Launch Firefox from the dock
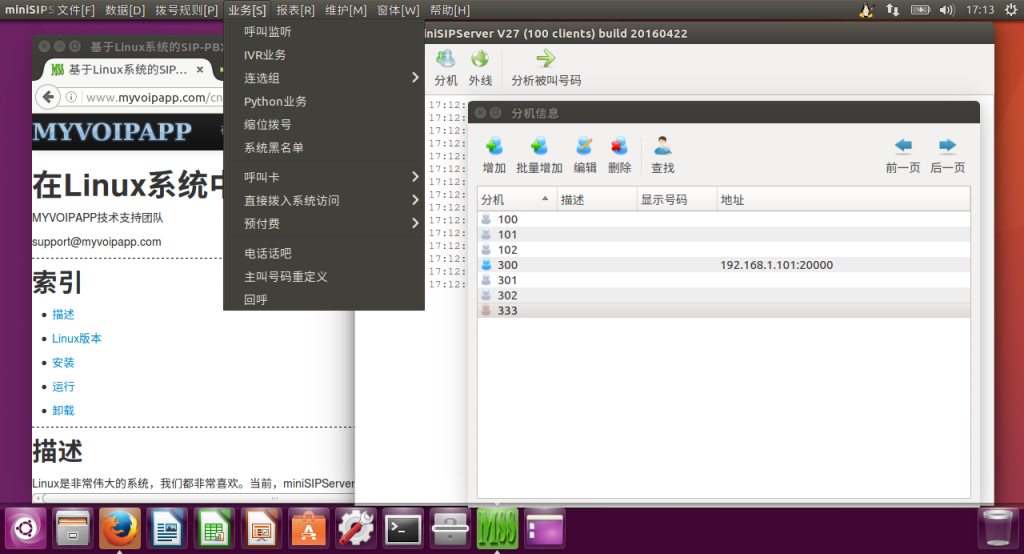1024x554 pixels. pos(120,527)
